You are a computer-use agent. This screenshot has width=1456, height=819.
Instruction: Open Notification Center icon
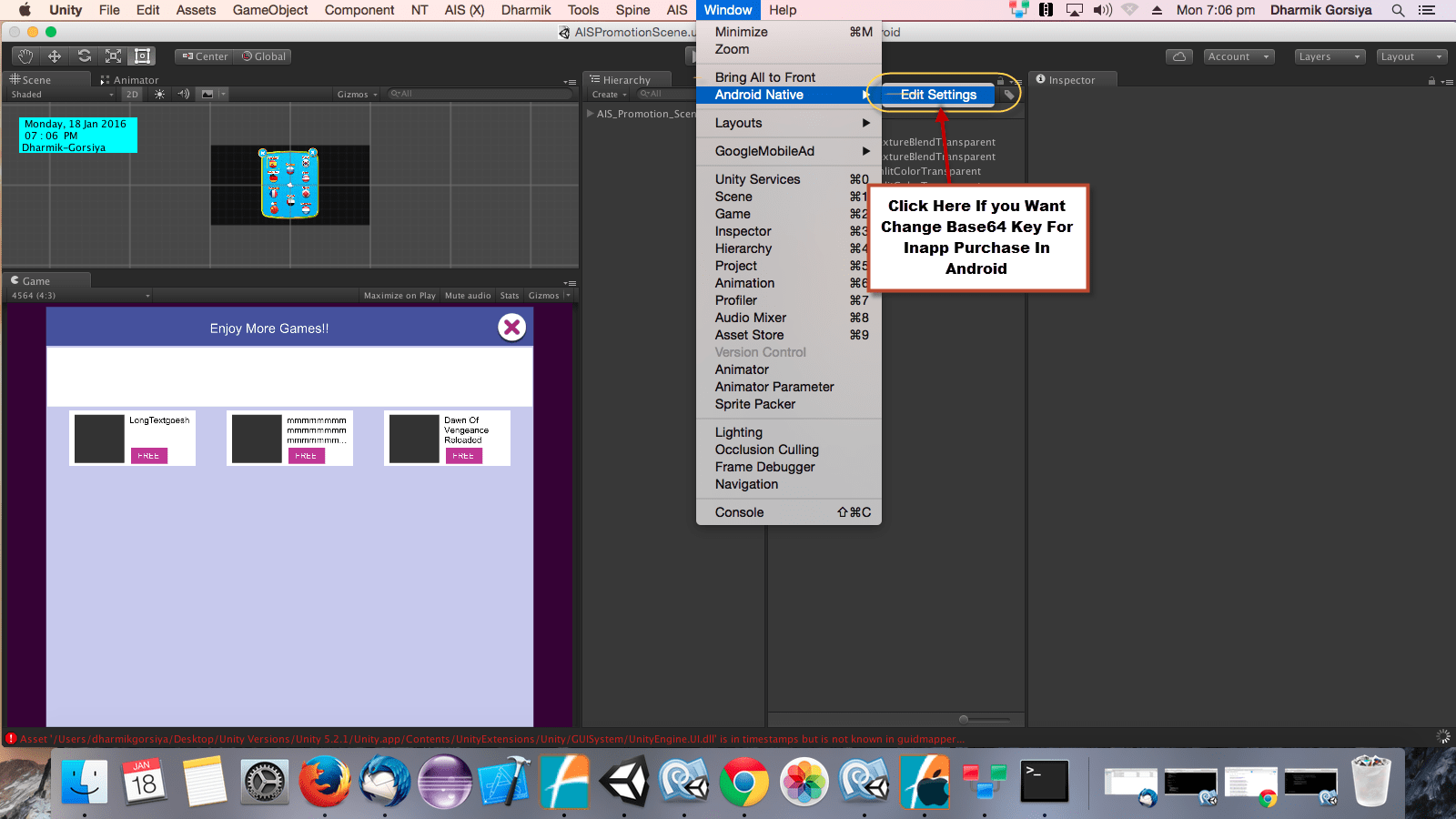click(1426, 10)
